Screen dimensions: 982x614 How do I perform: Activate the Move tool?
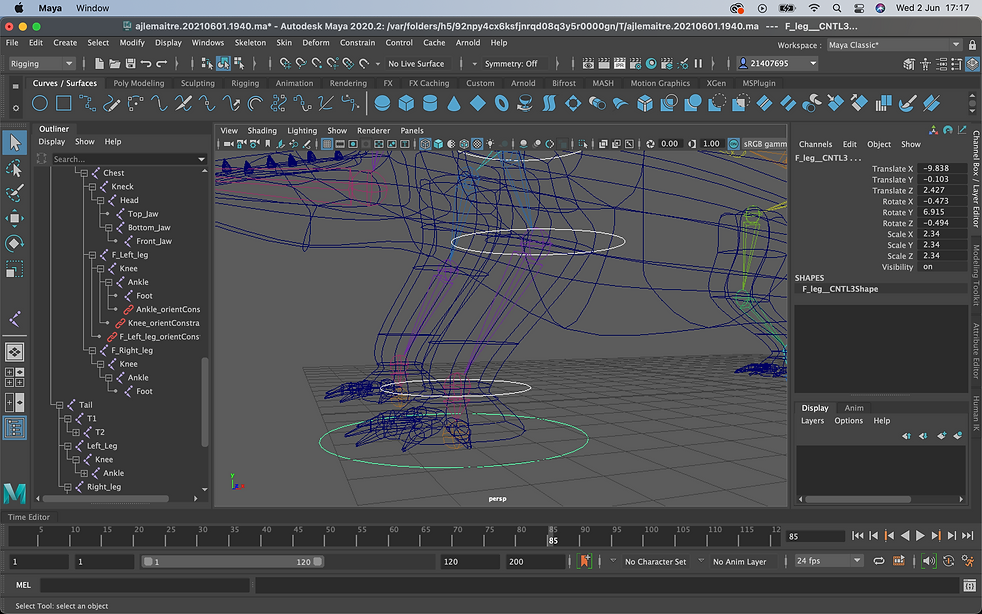14,218
